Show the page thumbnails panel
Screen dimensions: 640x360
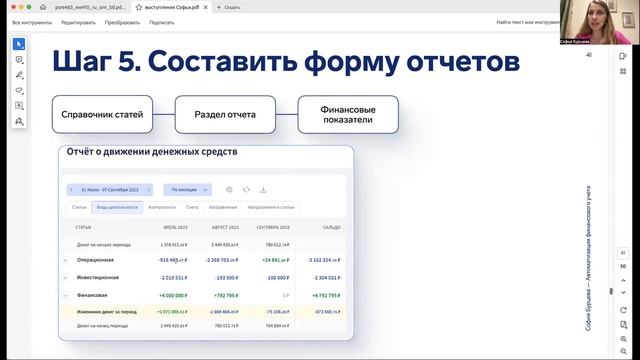[623, 71]
